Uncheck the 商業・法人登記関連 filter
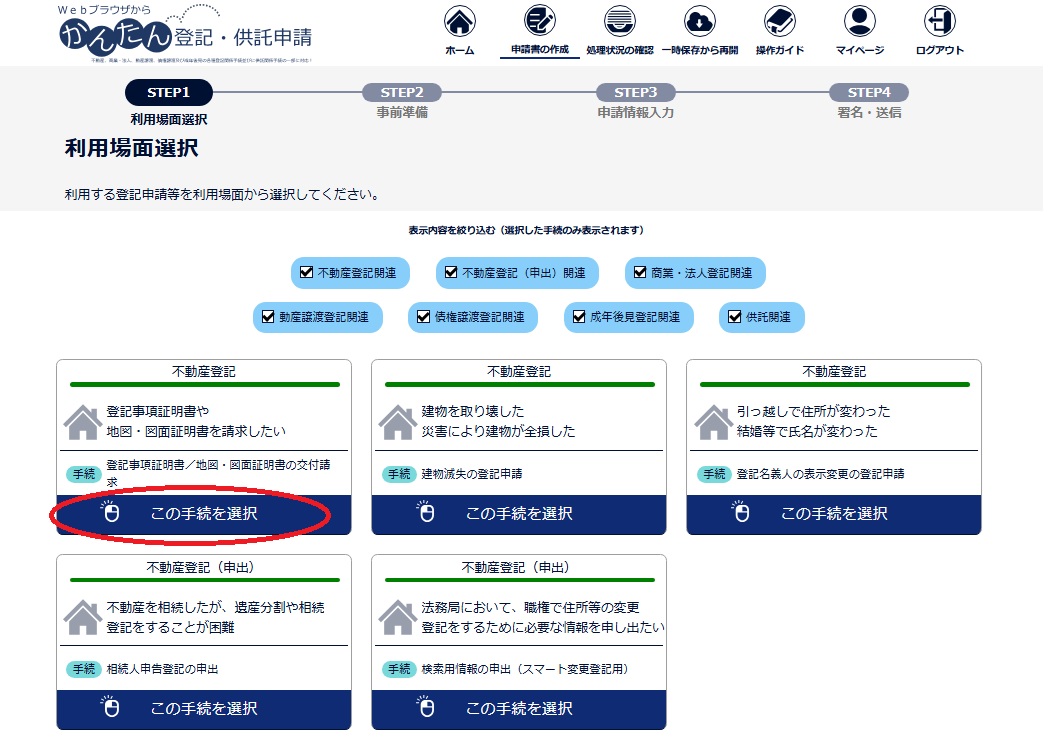The height and width of the screenshot is (745, 1051). (x=639, y=272)
